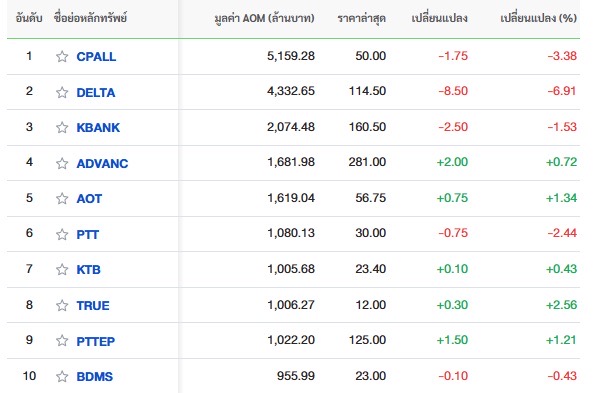The width and height of the screenshot is (601, 393).
Task: Sort by เปลี่ยนแปลง (%) column header
Action: 539,18
